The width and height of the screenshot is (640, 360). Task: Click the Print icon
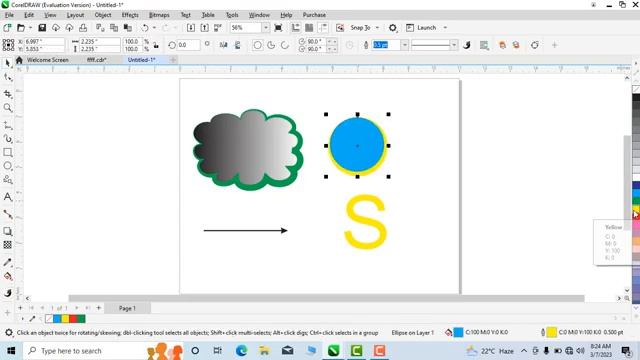point(83,28)
